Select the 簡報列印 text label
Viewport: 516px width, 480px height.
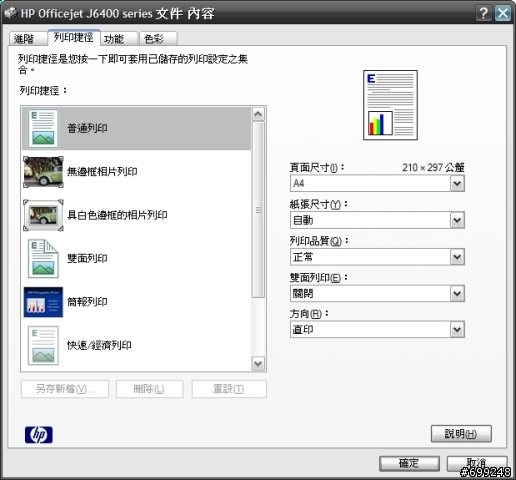pyautogui.click(x=87, y=302)
